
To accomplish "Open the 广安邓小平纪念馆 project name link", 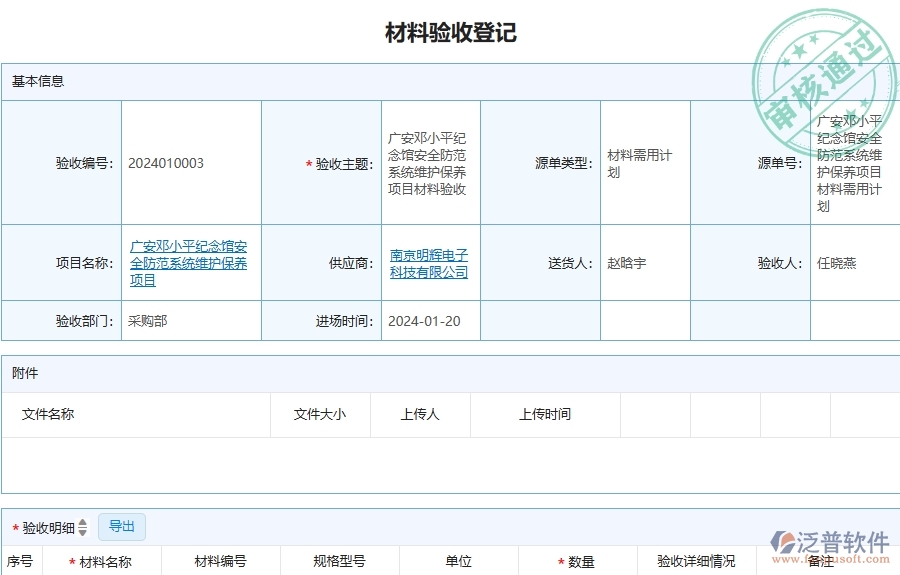I will pyautogui.click(x=189, y=263).
